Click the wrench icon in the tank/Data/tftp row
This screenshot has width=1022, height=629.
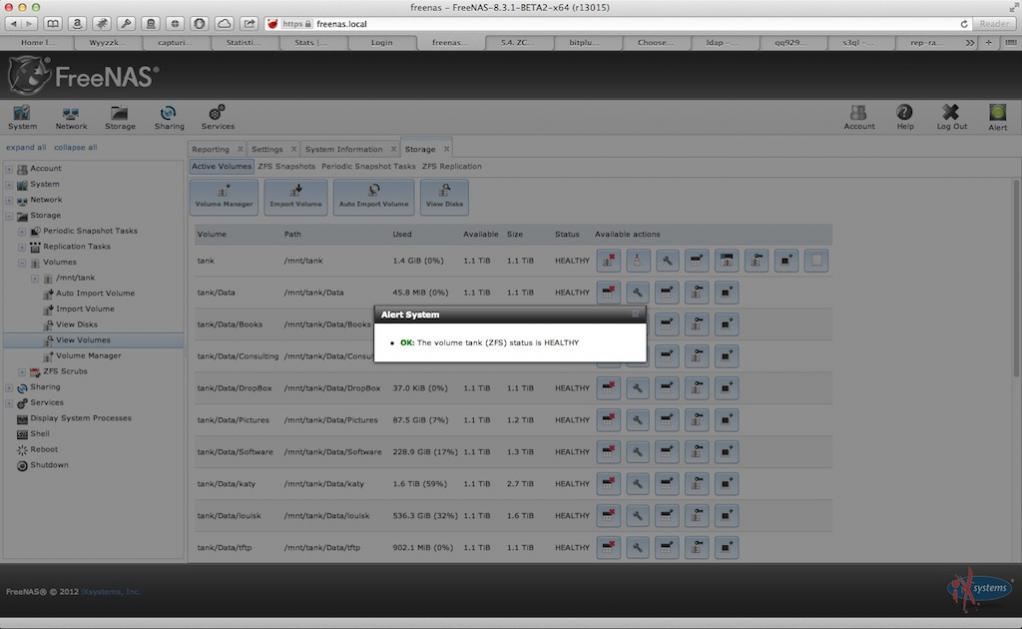point(637,548)
